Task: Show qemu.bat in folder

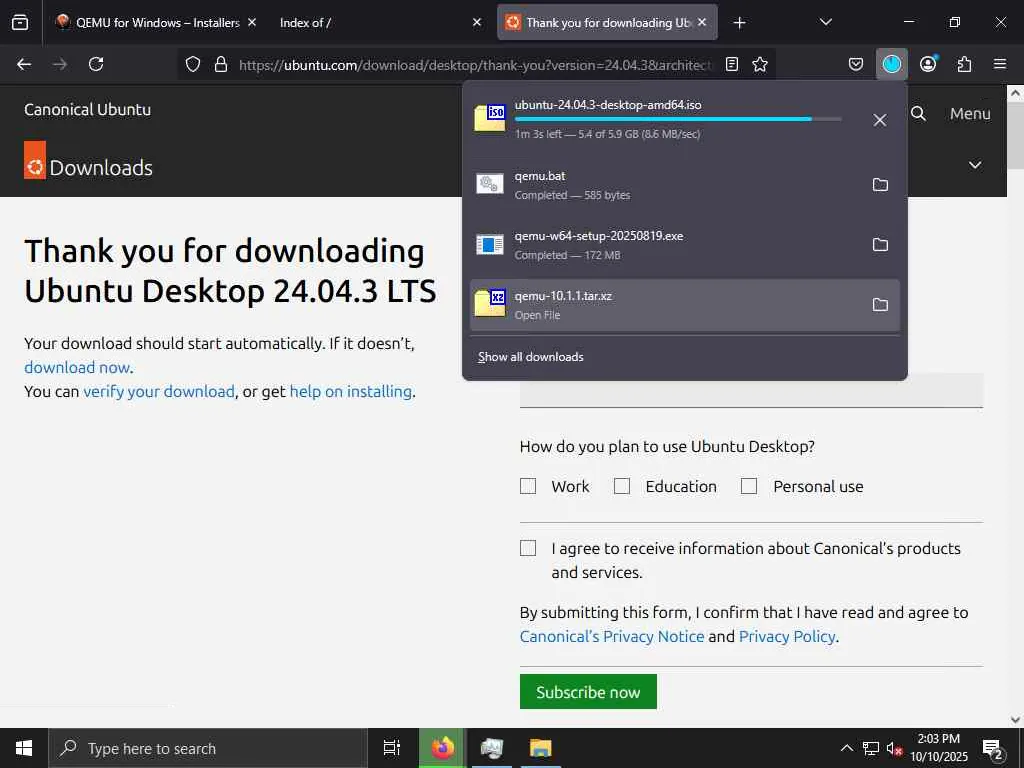Action: click(x=880, y=185)
